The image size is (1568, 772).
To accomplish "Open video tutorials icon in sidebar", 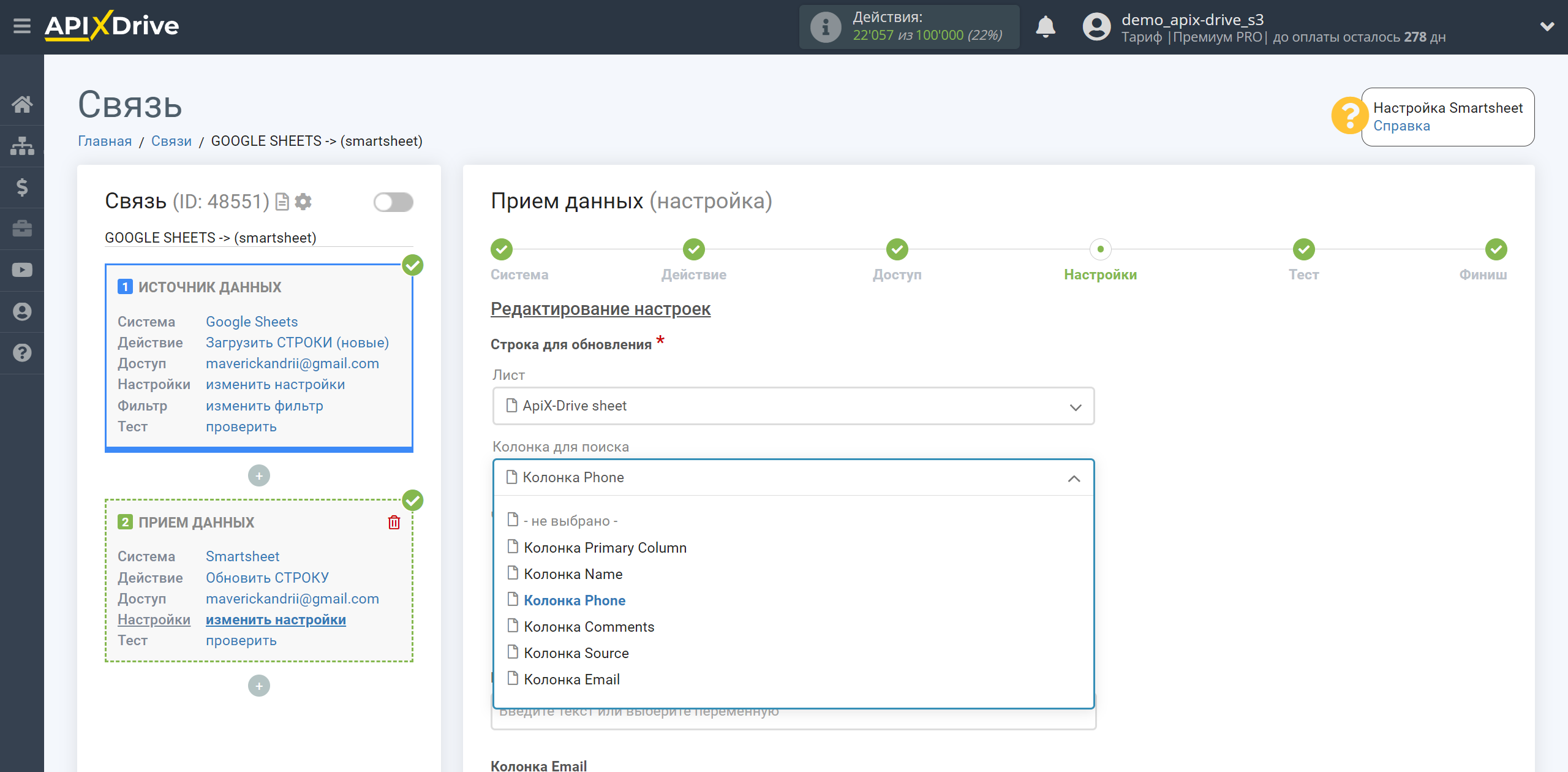I will click(22, 270).
